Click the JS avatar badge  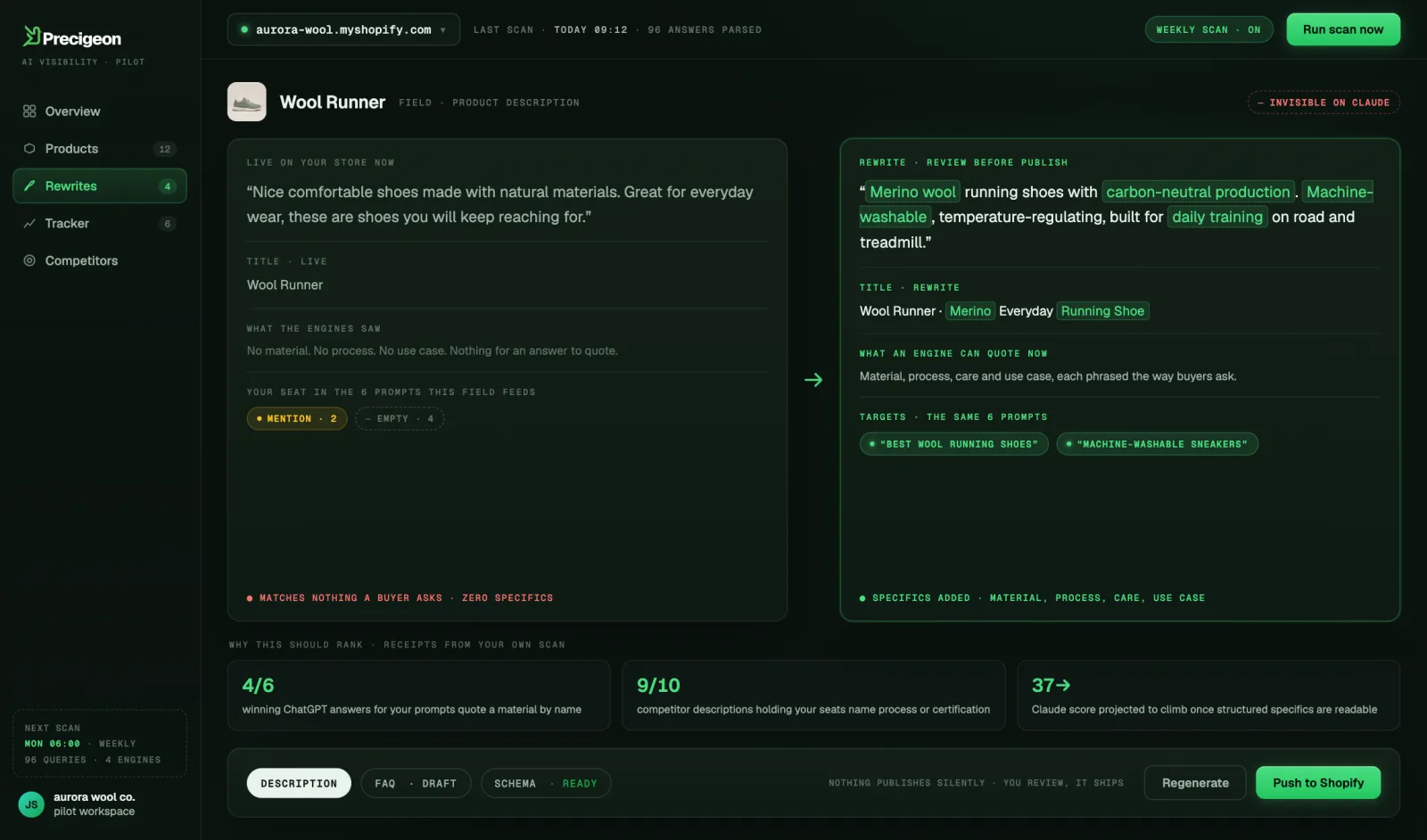pos(31,804)
